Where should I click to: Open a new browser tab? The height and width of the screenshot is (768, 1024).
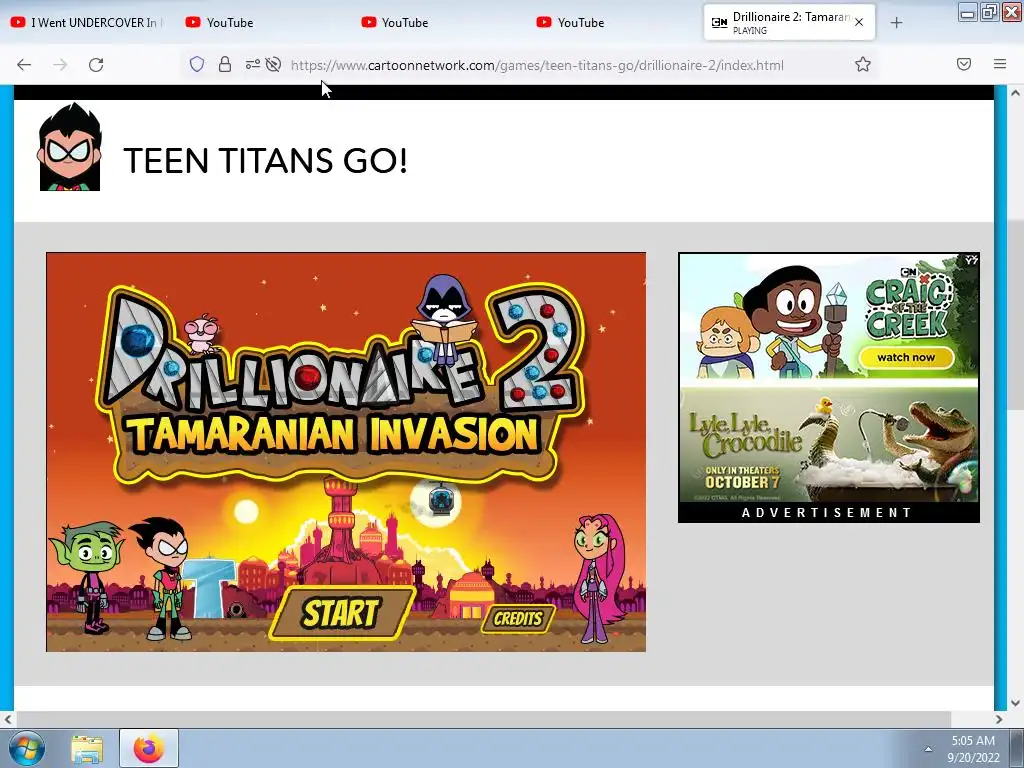click(897, 23)
